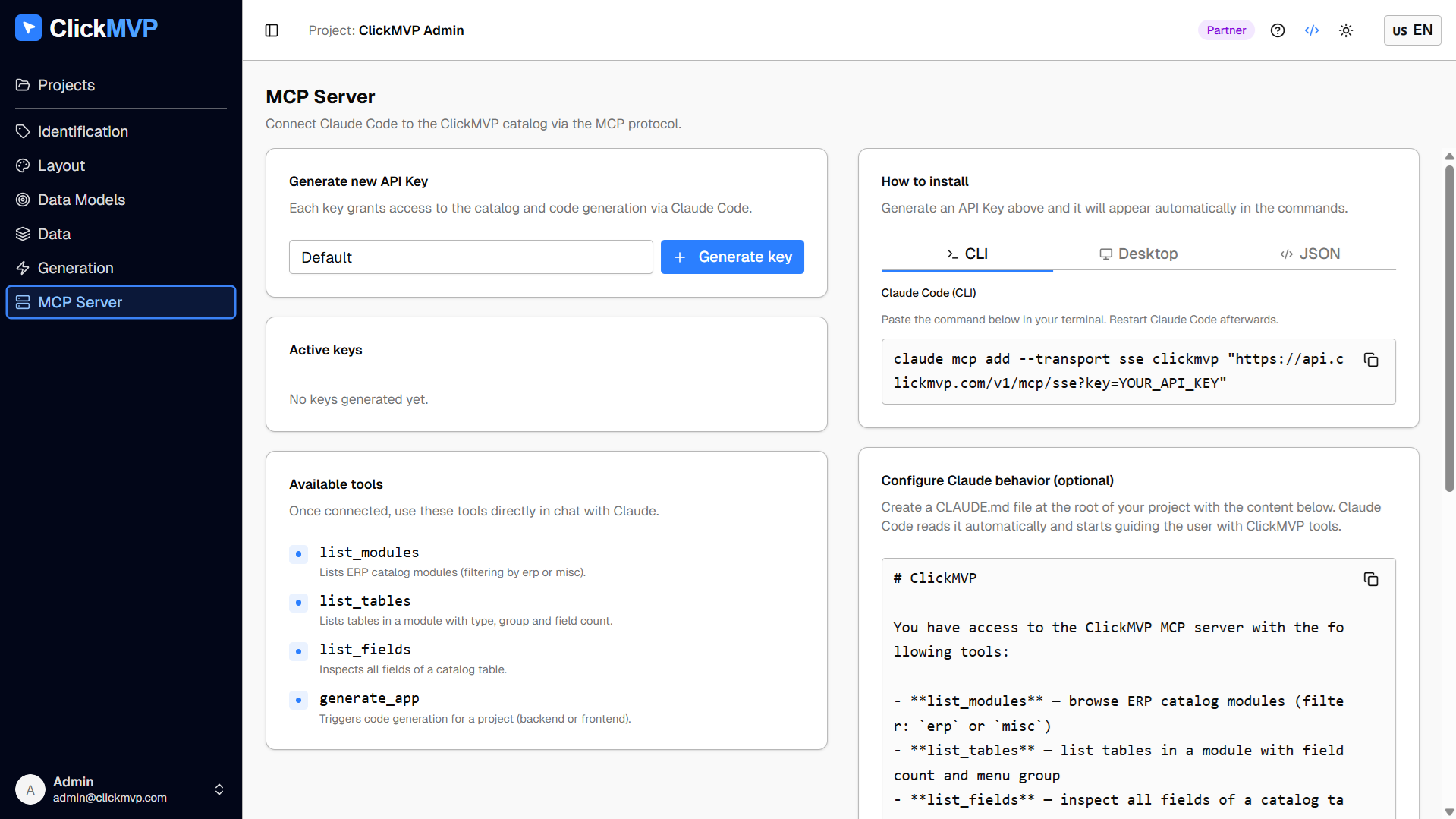This screenshot has height=819, width=1456.
Task: Click the code brackets icon in header
Action: tap(1312, 30)
